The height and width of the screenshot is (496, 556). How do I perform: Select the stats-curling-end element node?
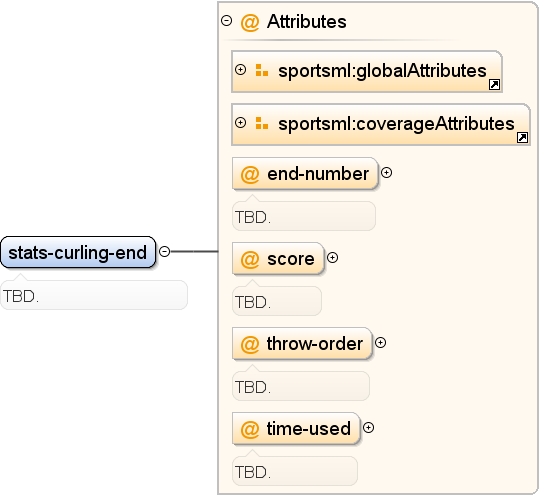[x=78, y=252]
